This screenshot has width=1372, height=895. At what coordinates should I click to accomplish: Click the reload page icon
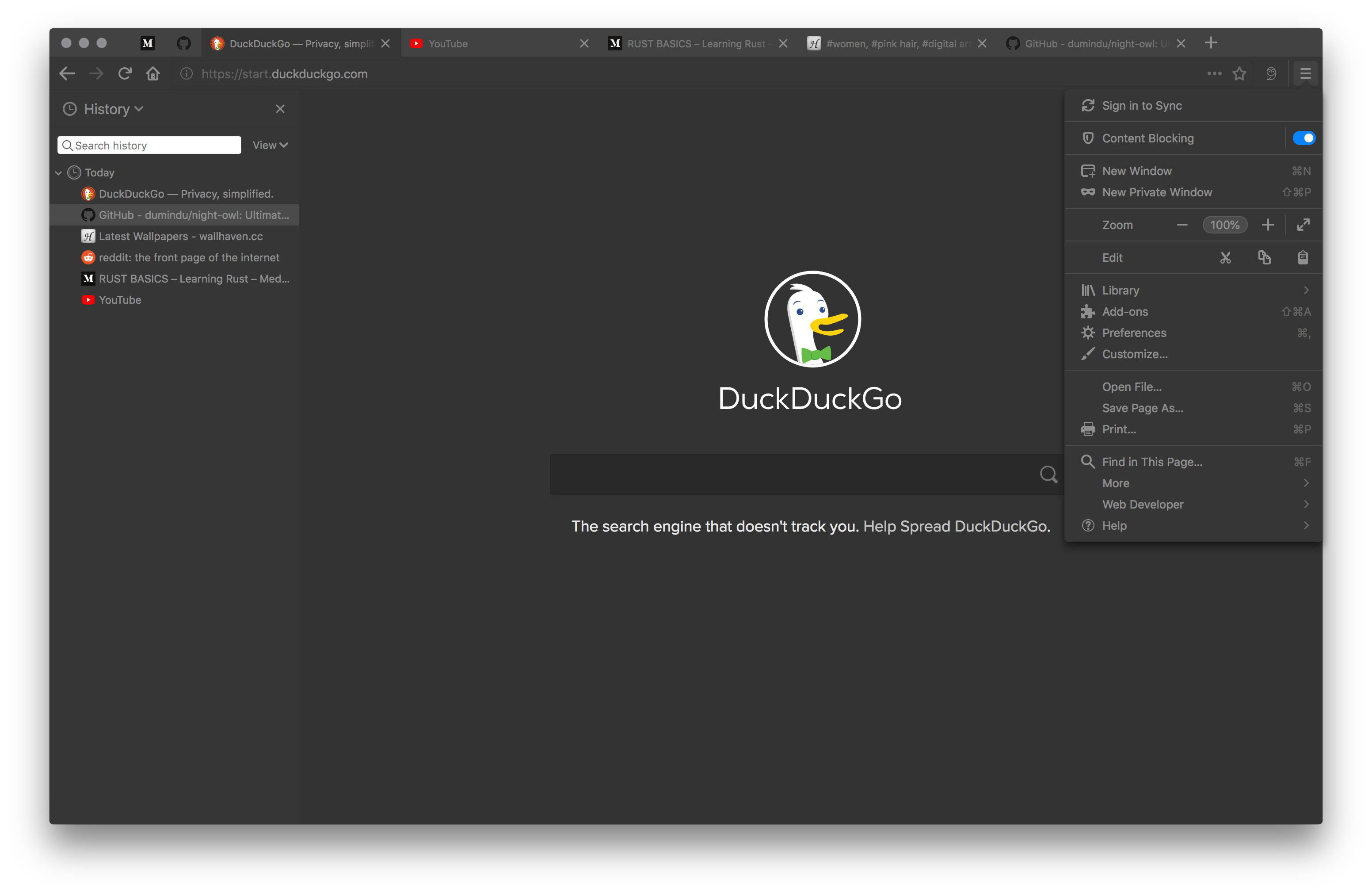125,74
